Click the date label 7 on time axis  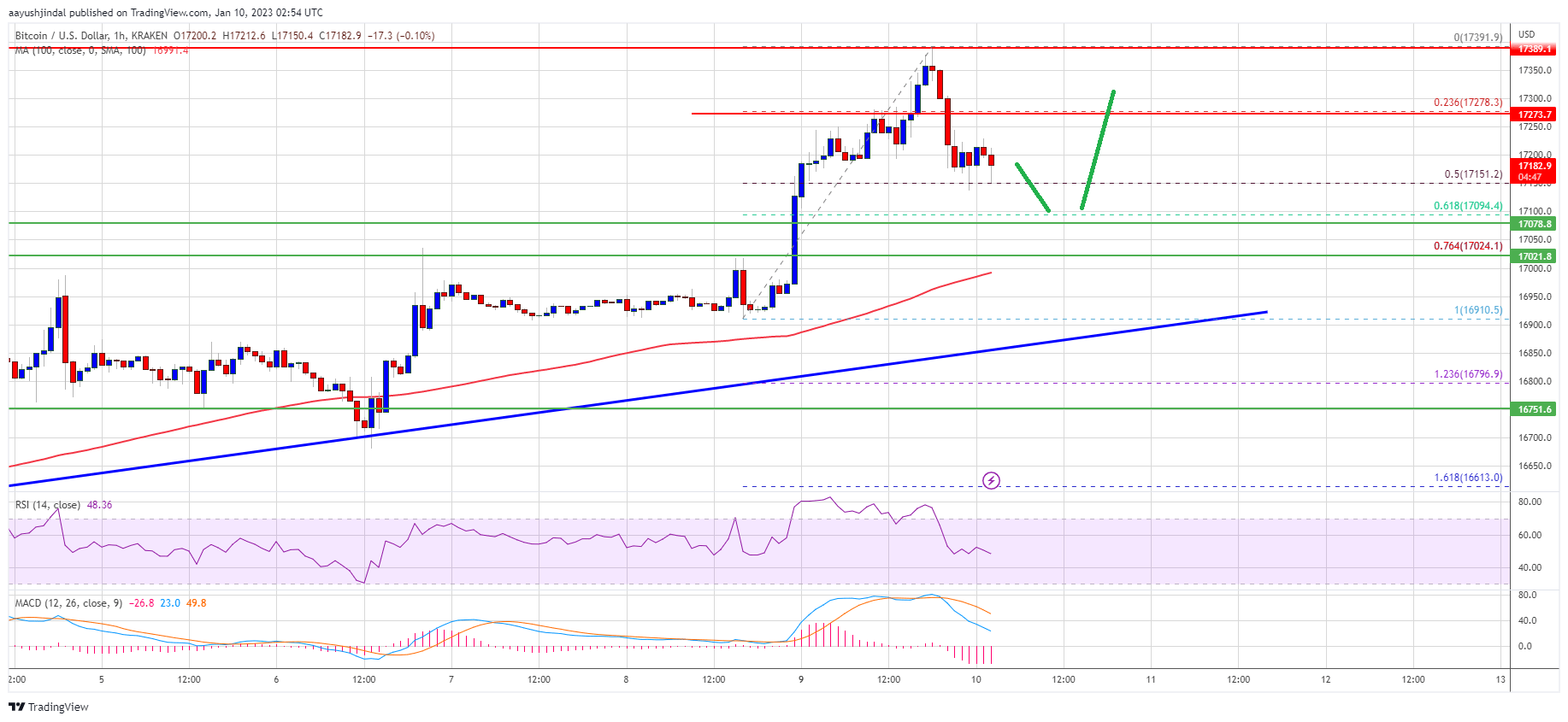pos(451,679)
